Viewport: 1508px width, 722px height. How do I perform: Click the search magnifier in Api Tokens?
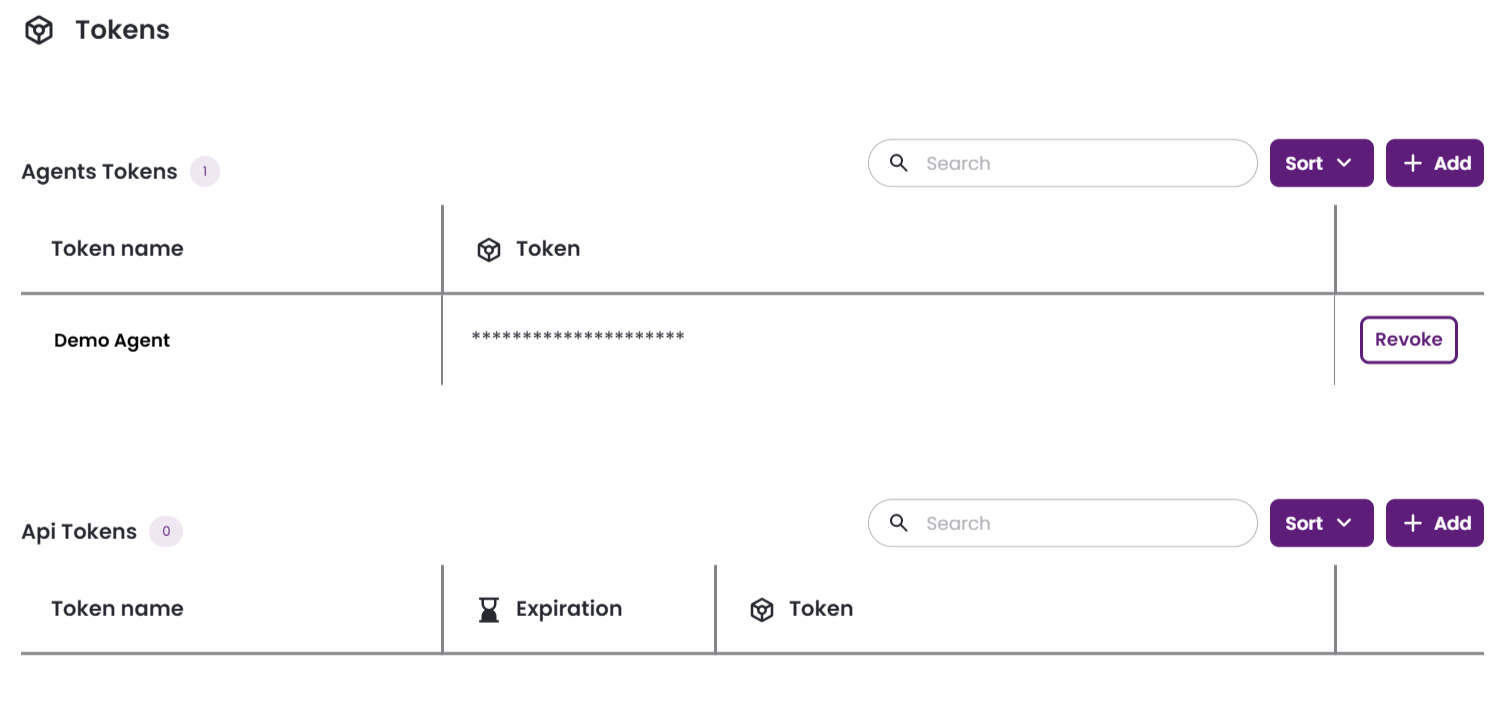[x=899, y=523]
